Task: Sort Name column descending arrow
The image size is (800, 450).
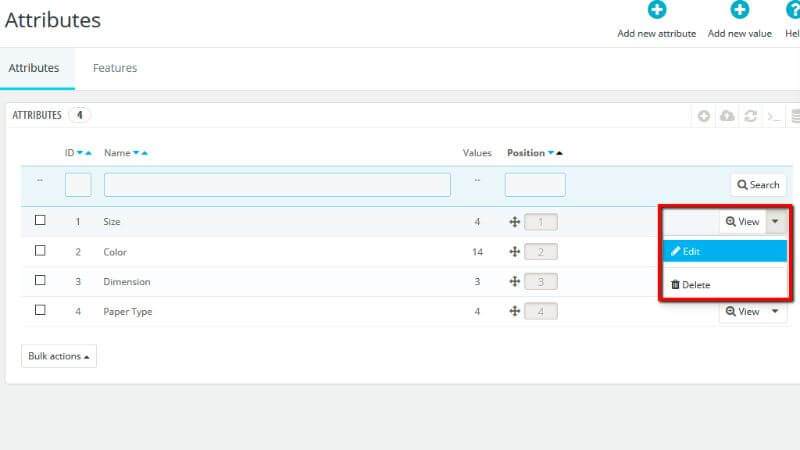Action: click(x=136, y=153)
